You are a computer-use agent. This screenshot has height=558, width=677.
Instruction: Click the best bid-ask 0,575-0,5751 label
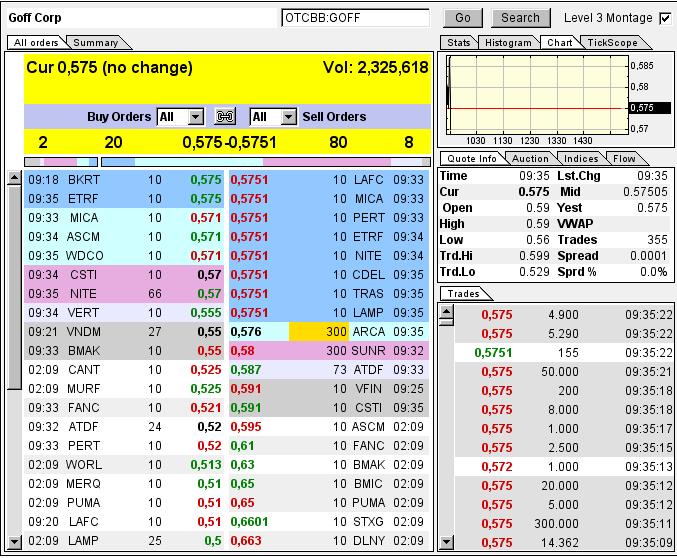(229, 142)
